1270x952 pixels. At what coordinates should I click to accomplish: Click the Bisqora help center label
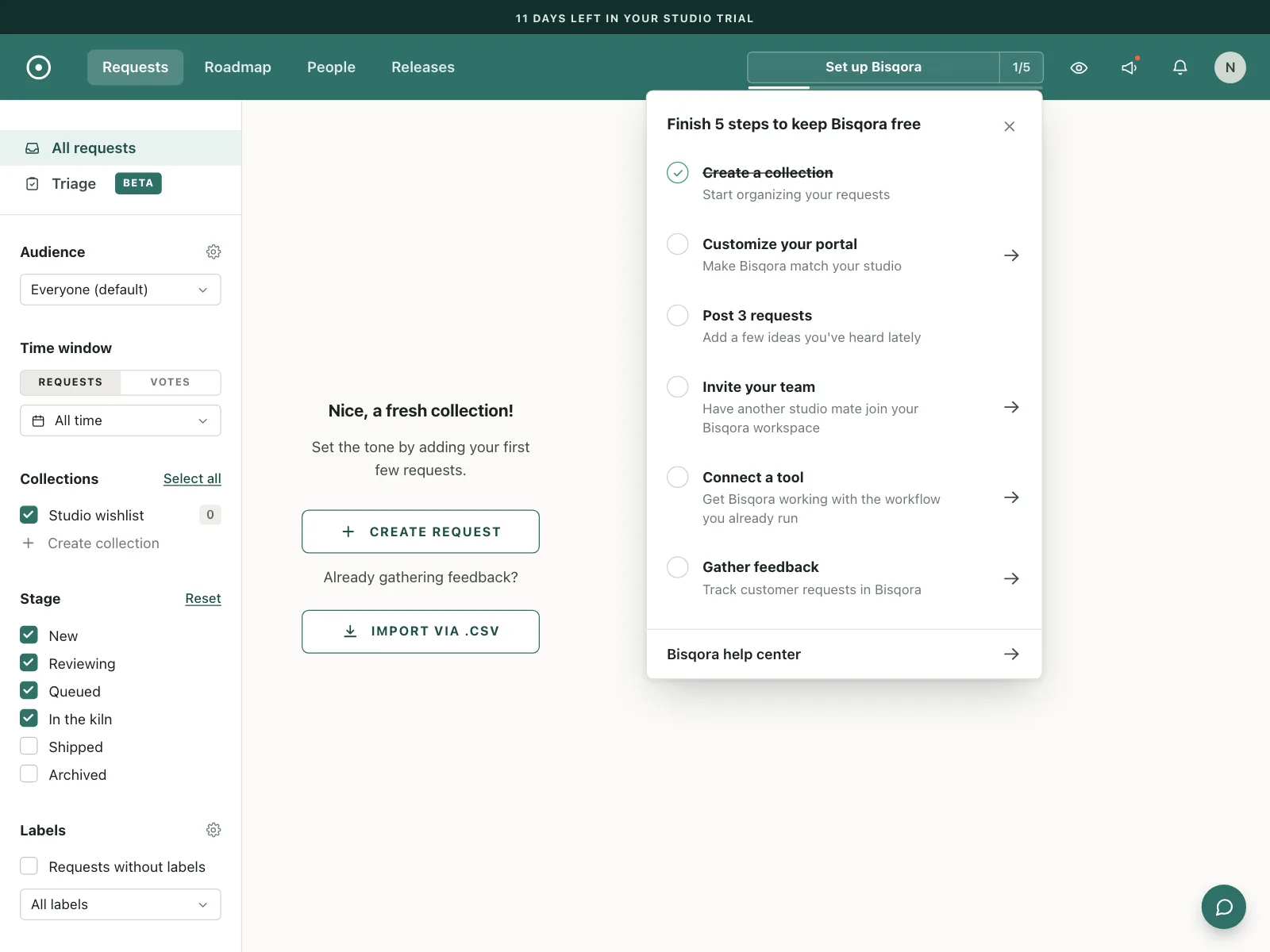coord(733,654)
